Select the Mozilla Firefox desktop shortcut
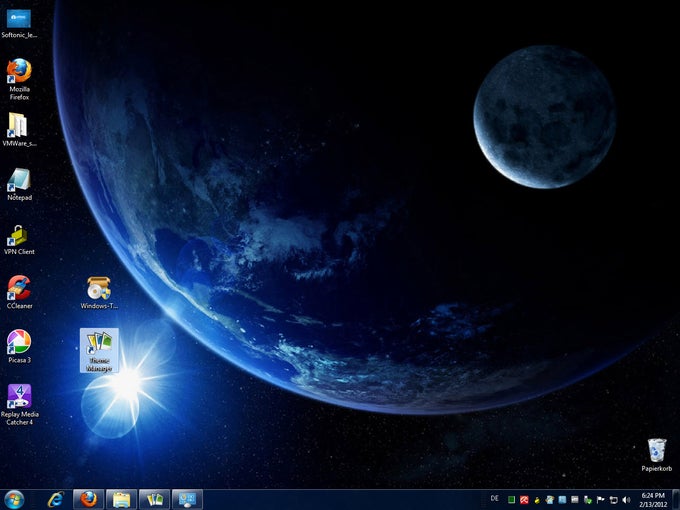680x510 pixels. [19, 79]
